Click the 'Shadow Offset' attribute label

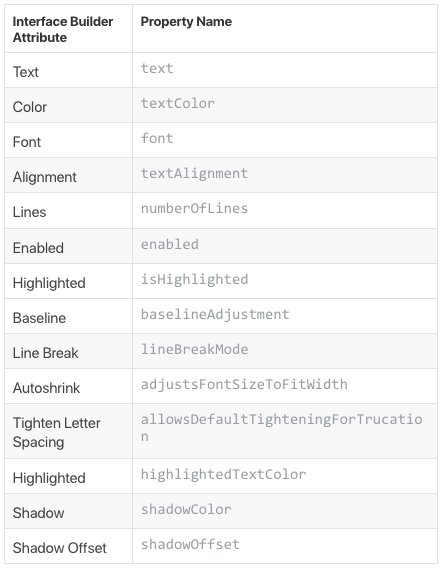(59, 548)
